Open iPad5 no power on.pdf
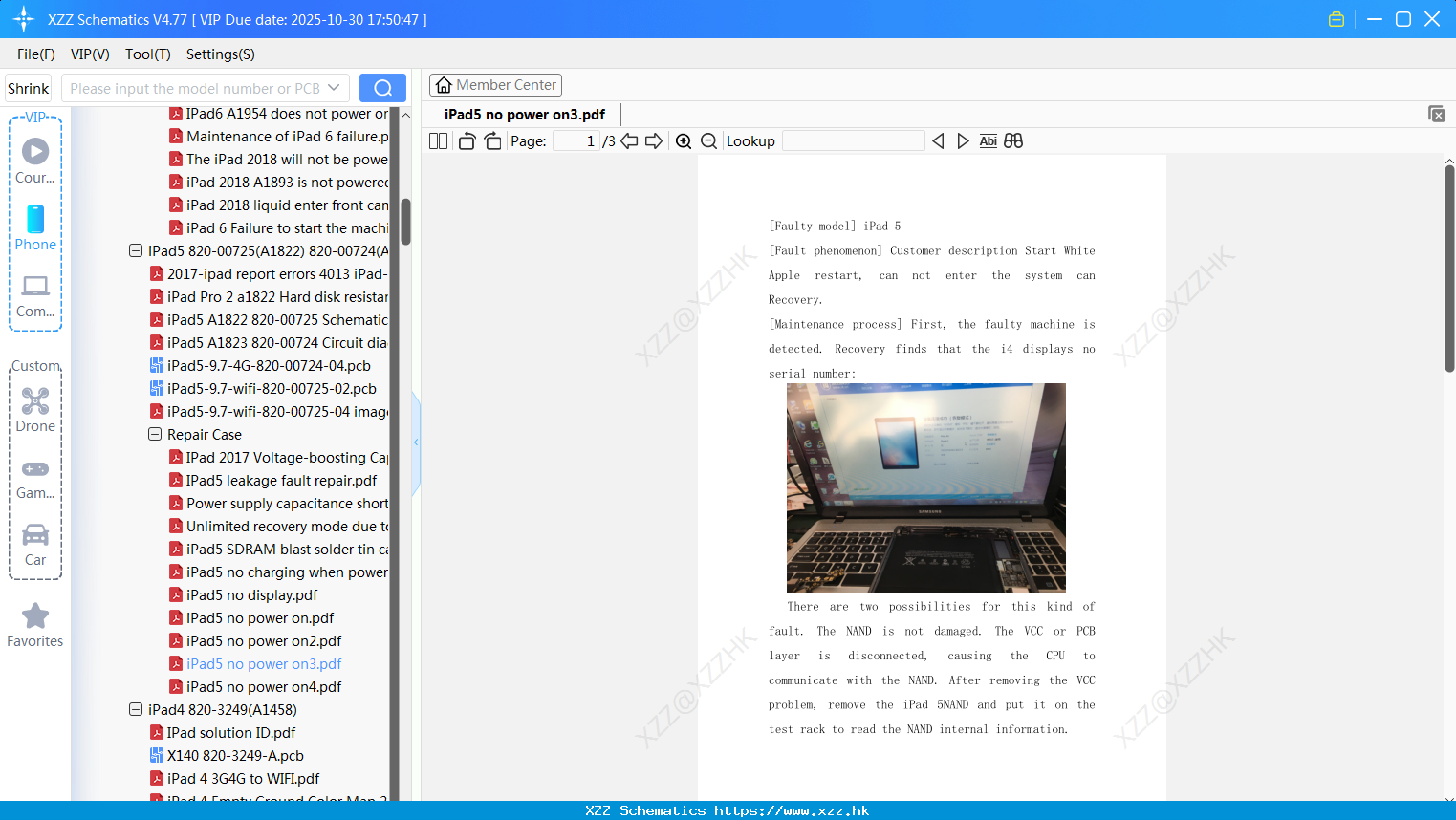Viewport: 1456px width, 820px height. pos(260,618)
